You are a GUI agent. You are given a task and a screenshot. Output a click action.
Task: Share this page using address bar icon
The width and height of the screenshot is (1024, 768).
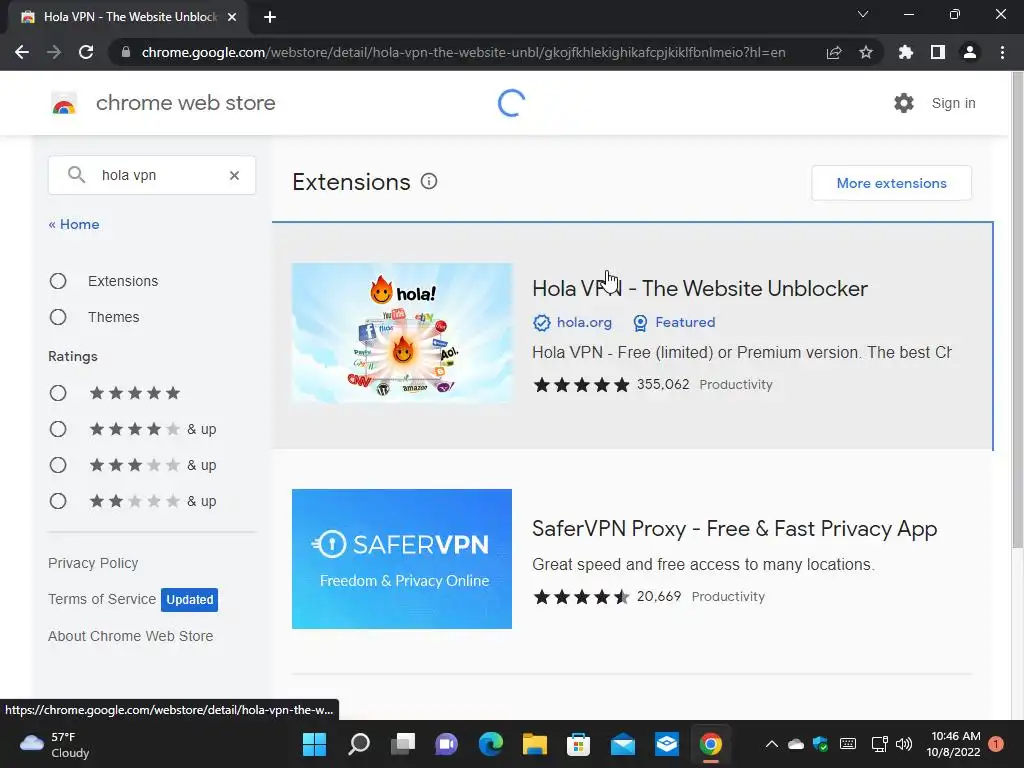(833, 52)
